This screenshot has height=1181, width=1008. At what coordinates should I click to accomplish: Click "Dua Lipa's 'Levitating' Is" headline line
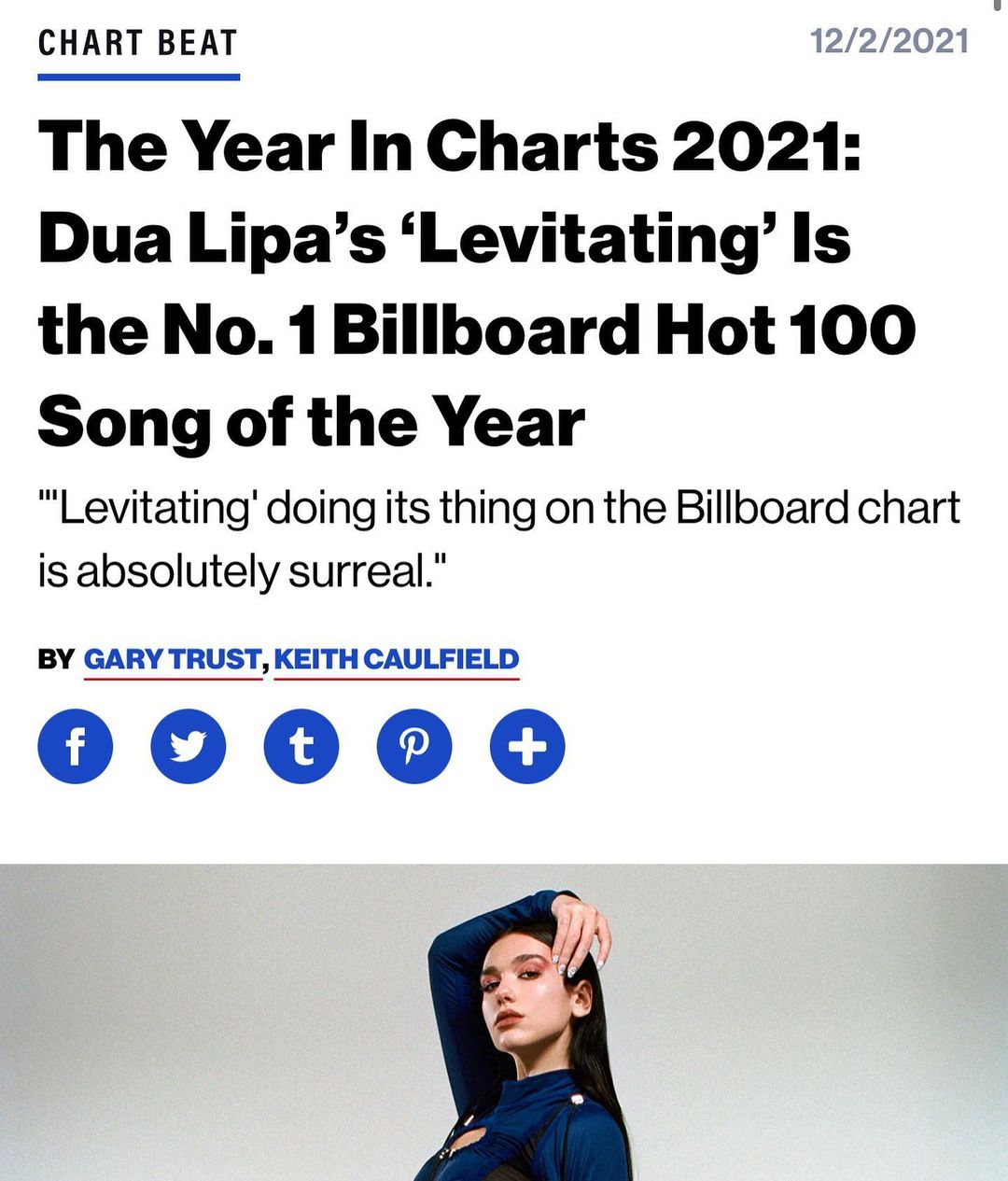pos(444,238)
